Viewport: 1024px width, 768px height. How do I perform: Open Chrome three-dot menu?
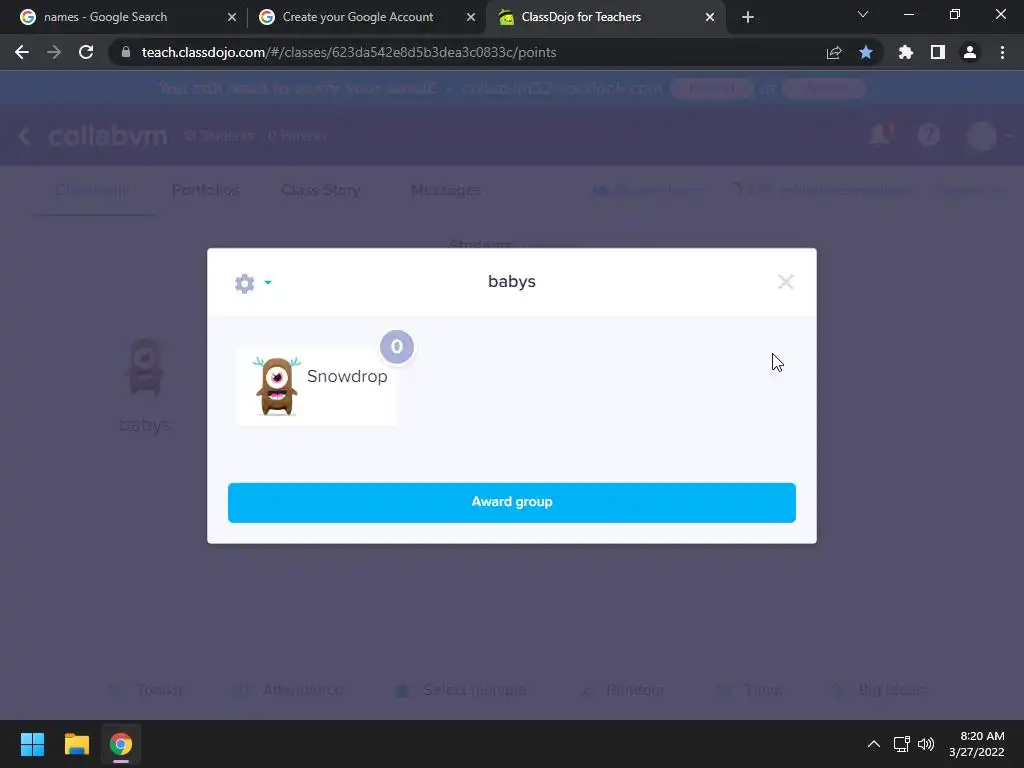(1002, 52)
